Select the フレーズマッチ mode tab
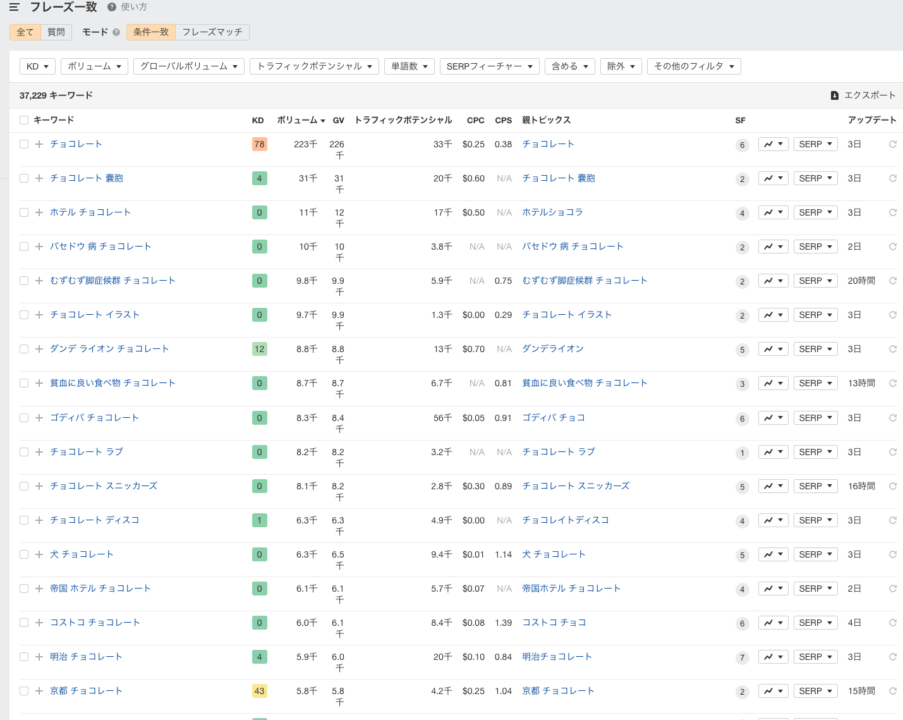The height and width of the screenshot is (720, 903). coord(212,32)
